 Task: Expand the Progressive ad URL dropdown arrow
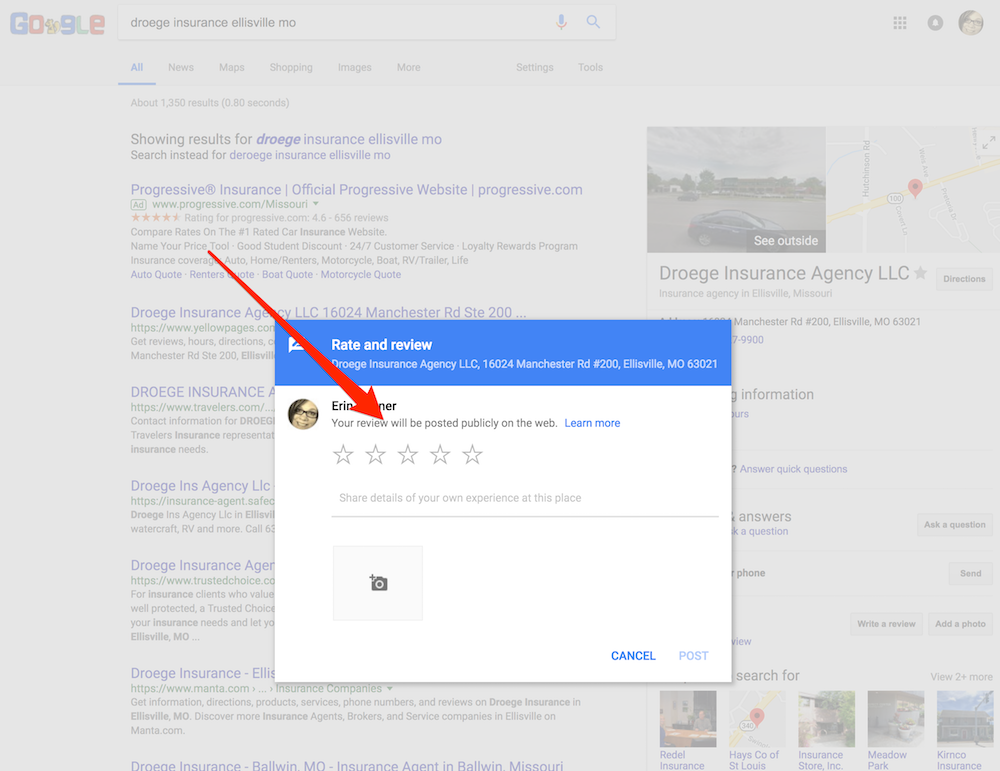tap(316, 204)
